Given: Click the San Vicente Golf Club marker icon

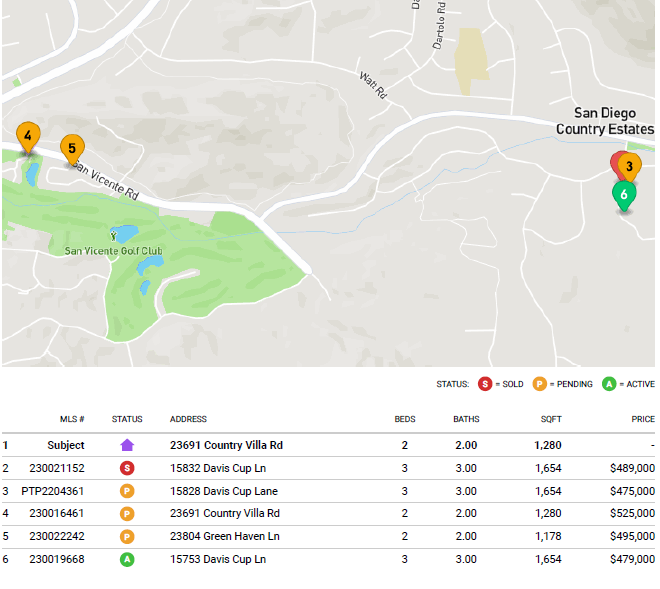Looking at the screenshot, I should click(113, 235).
